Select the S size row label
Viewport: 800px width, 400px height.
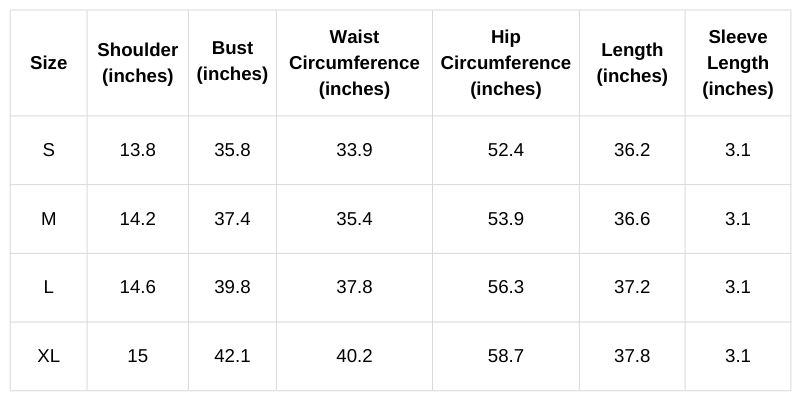tap(48, 150)
